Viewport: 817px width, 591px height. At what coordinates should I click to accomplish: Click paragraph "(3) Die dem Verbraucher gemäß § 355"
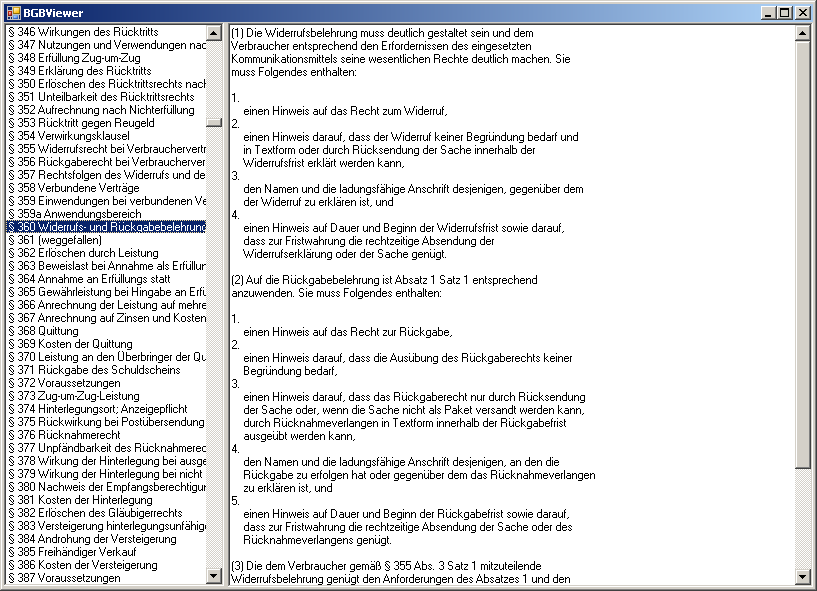401,572
